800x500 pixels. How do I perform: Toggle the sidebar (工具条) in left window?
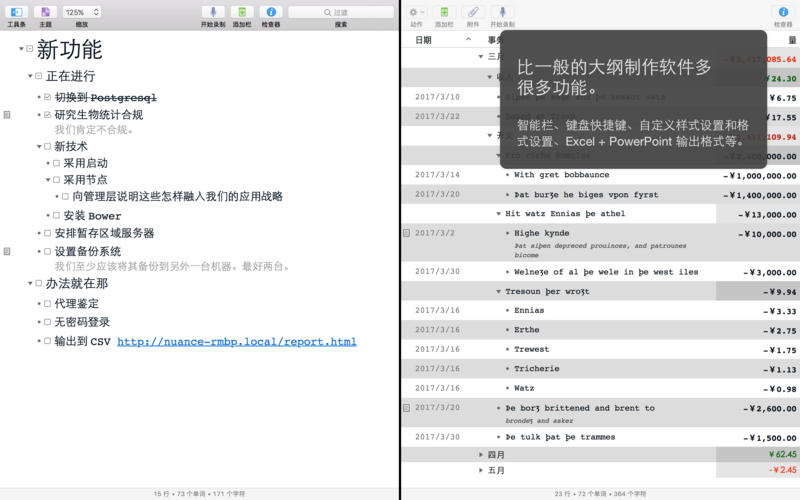[x=16, y=12]
